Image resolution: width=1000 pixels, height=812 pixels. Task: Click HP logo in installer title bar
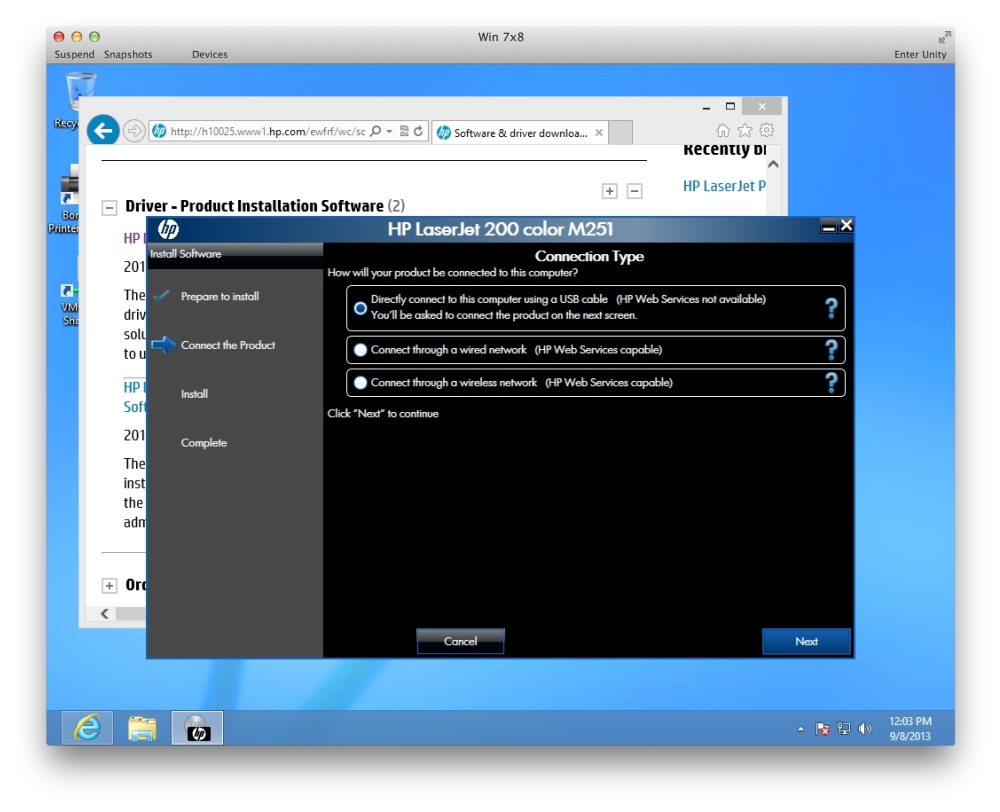point(168,229)
